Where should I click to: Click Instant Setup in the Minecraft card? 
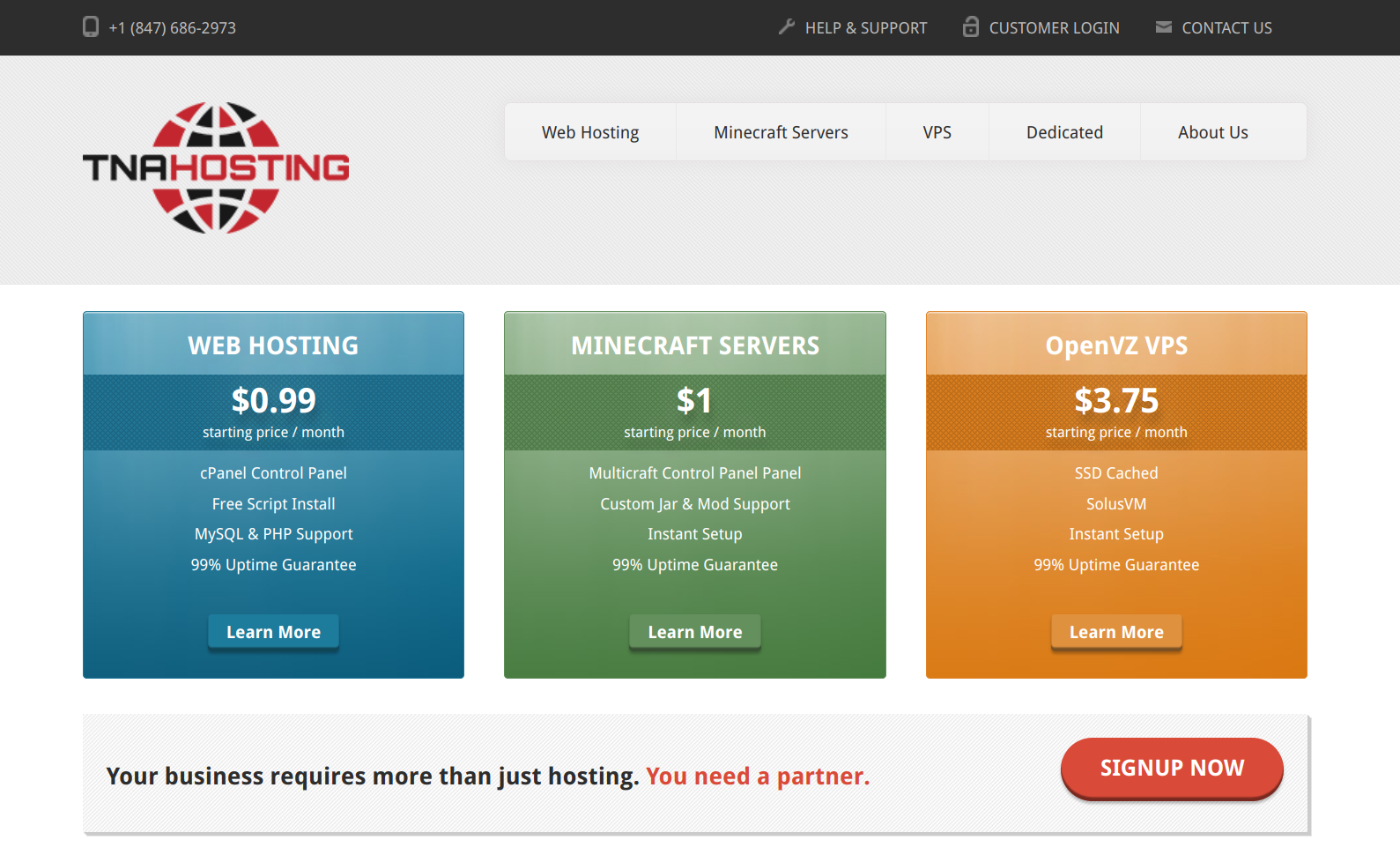tap(695, 534)
